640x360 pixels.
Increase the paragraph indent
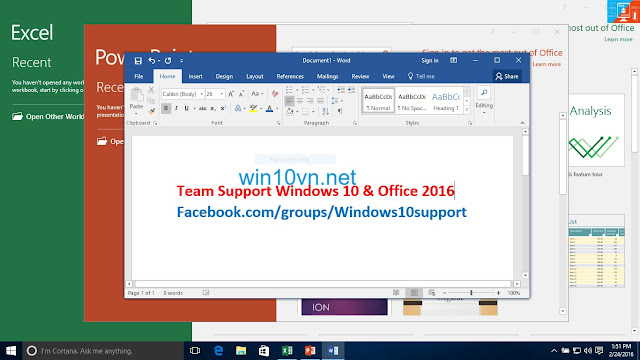click(x=351, y=90)
